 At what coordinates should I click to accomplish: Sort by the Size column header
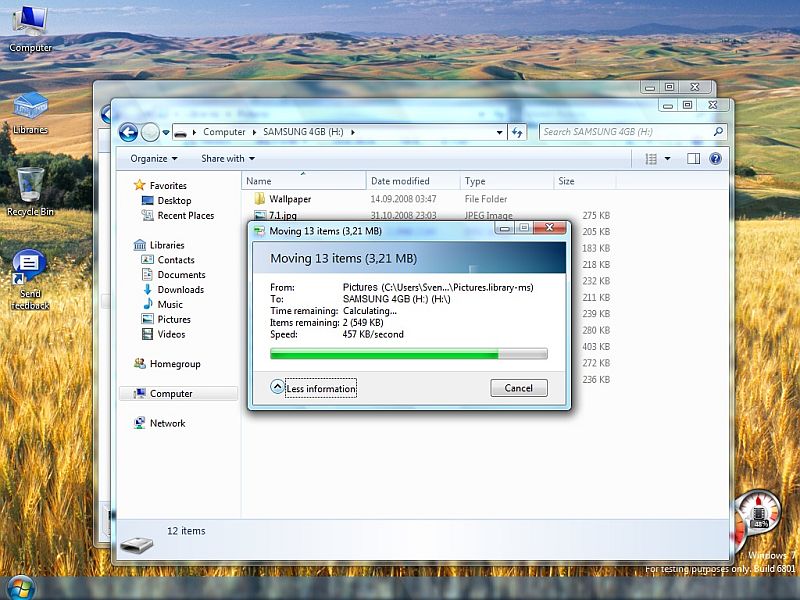coord(585,181)
